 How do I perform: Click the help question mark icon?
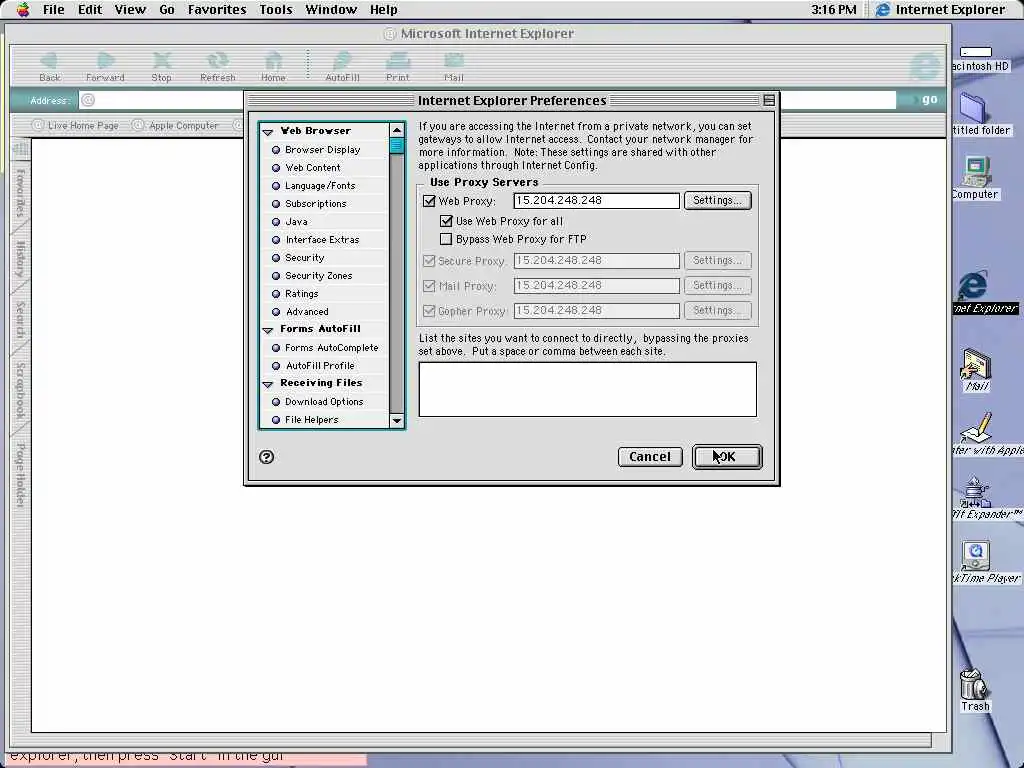point(266,456)
